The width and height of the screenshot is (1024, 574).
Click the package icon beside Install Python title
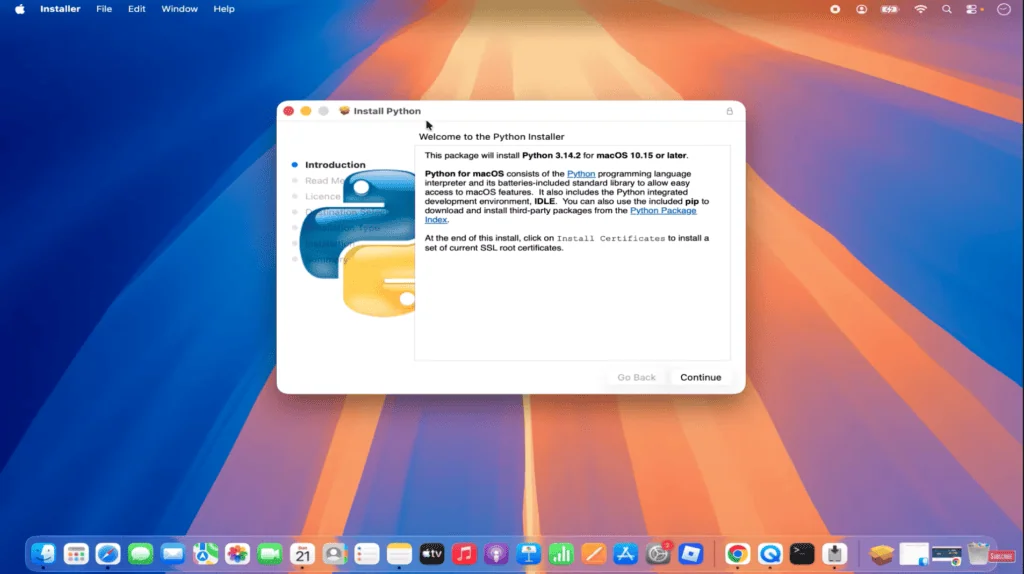click(344, 111)
